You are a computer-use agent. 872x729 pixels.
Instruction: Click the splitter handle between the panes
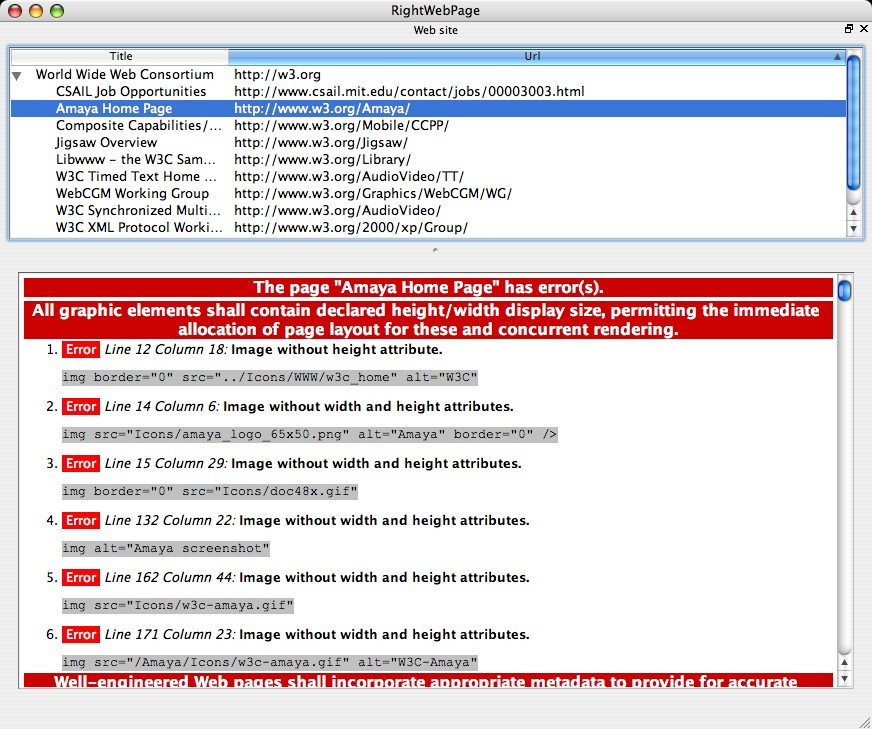pyautogui.click(x=435, y=250)
